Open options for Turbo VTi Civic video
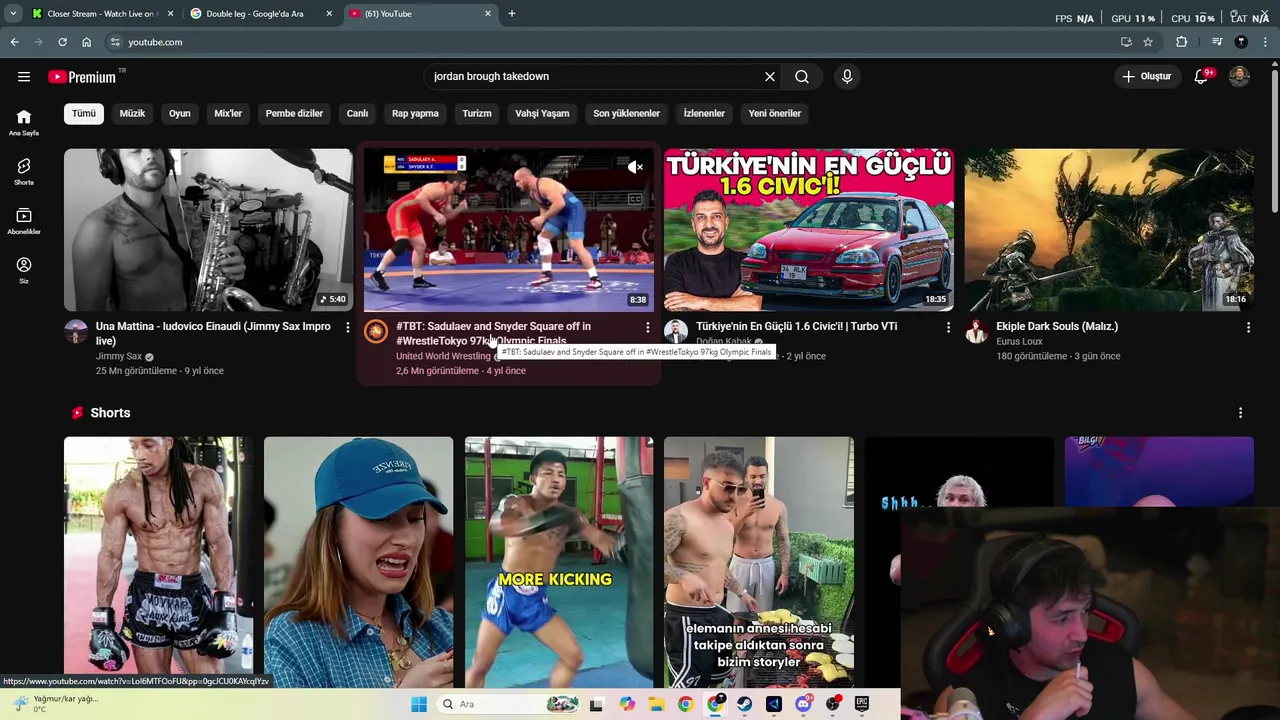 coord(948,327)
